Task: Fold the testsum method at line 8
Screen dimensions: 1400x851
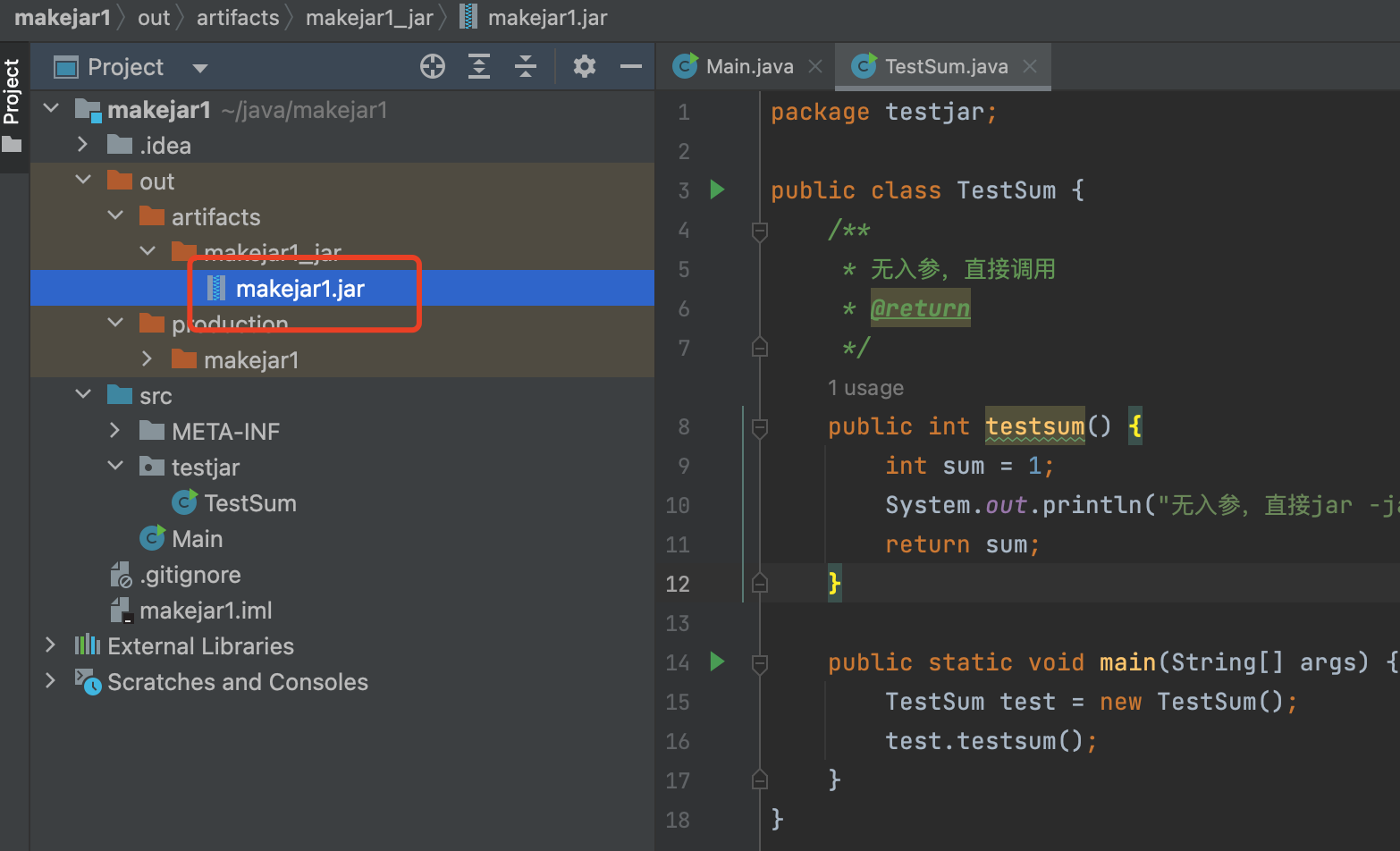Action: pyautogui.click(x=760, y=427)
